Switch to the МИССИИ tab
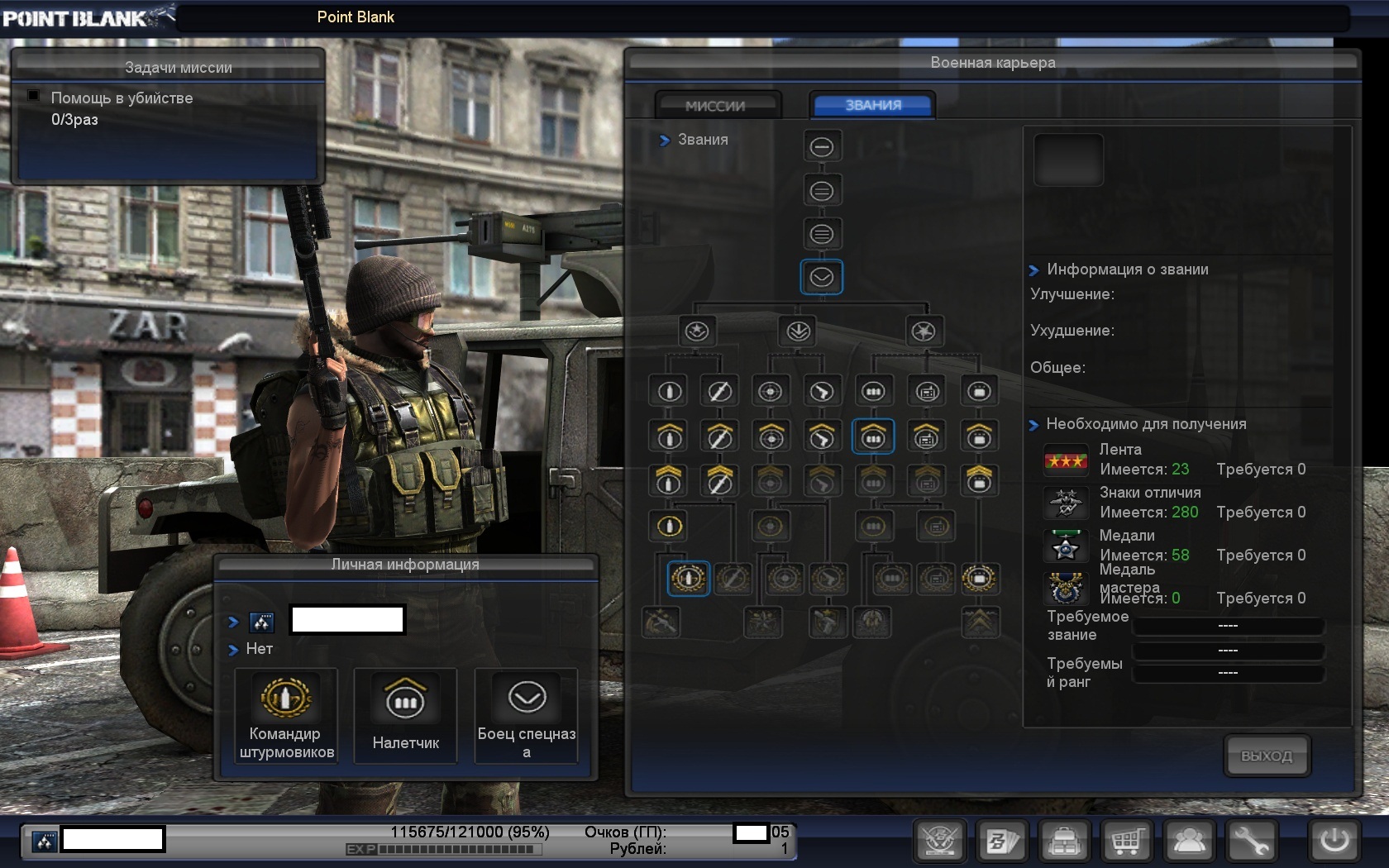1389x868 pixels. pos(715,106)
